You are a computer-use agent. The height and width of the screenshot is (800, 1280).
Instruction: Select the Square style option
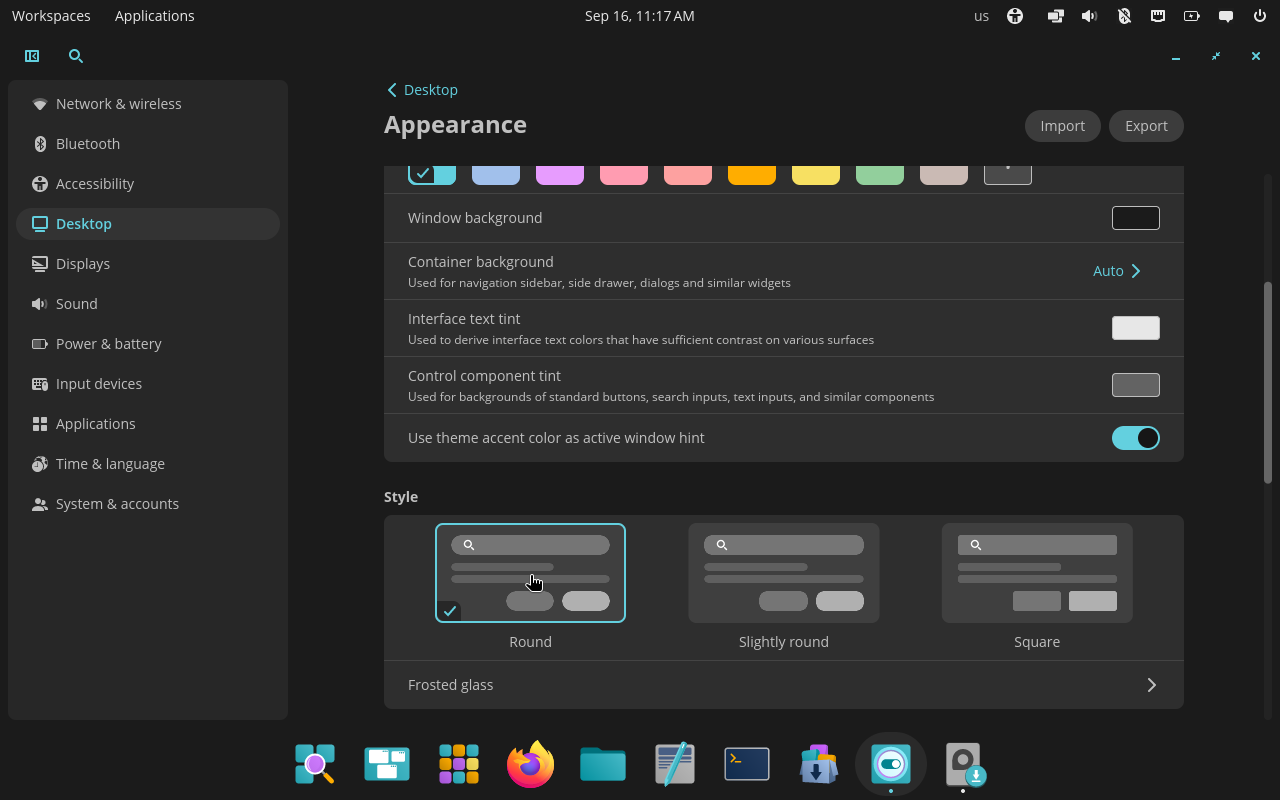1037,573
